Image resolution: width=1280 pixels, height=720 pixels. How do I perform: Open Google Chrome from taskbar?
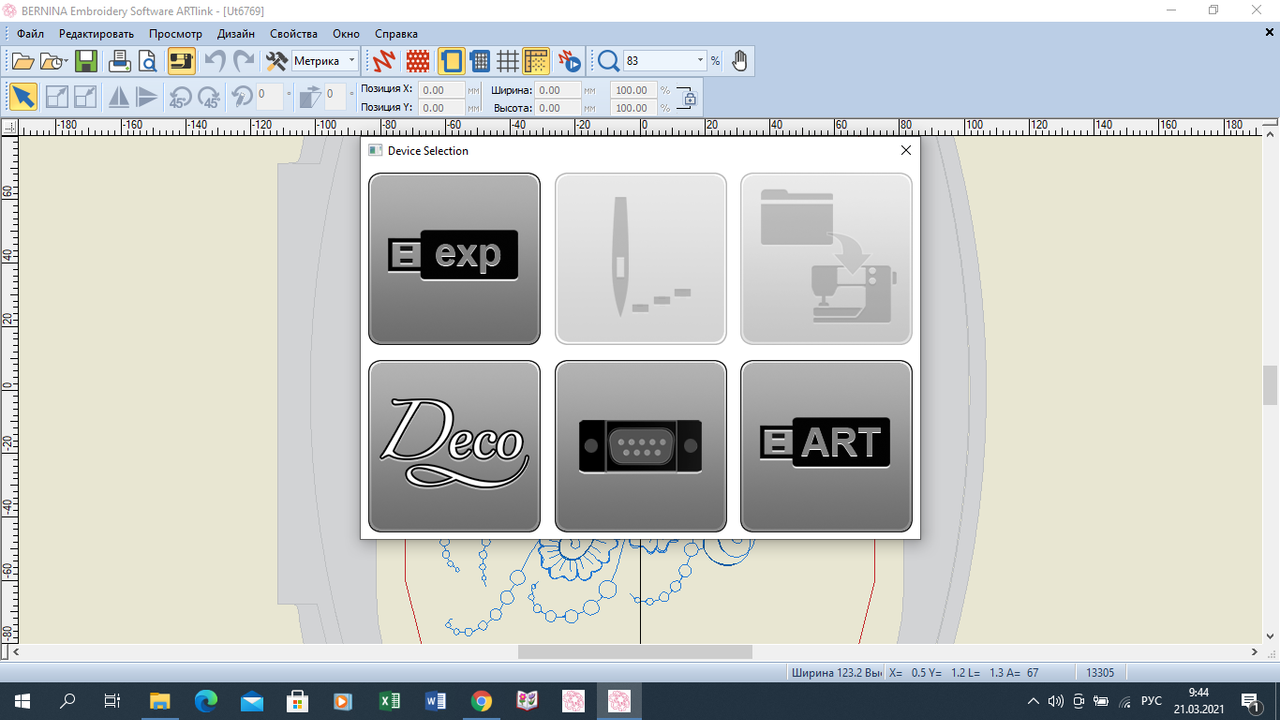click(x=481, y=701)
